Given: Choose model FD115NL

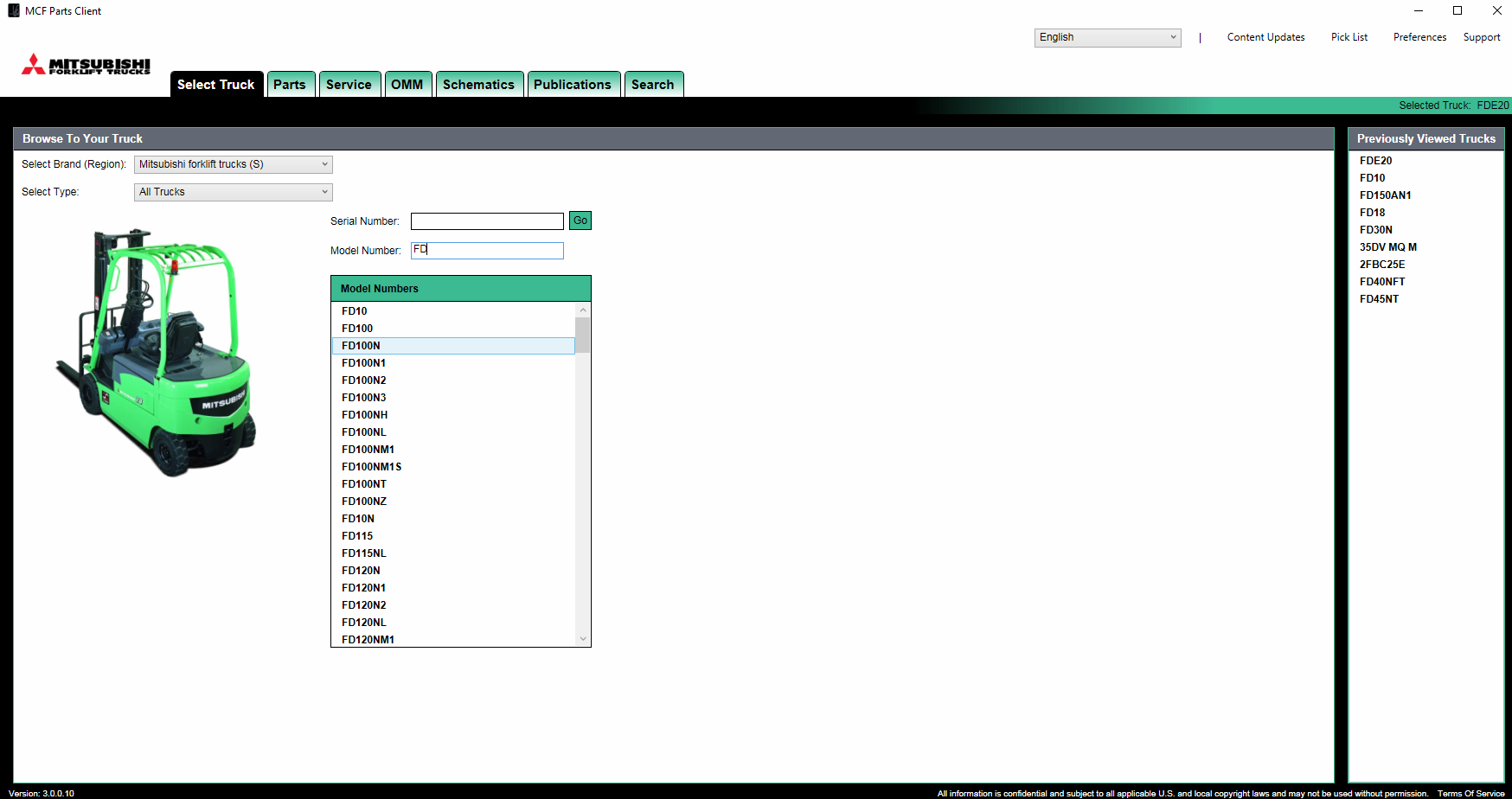Looking at the screenshot, I should point(453,553).
